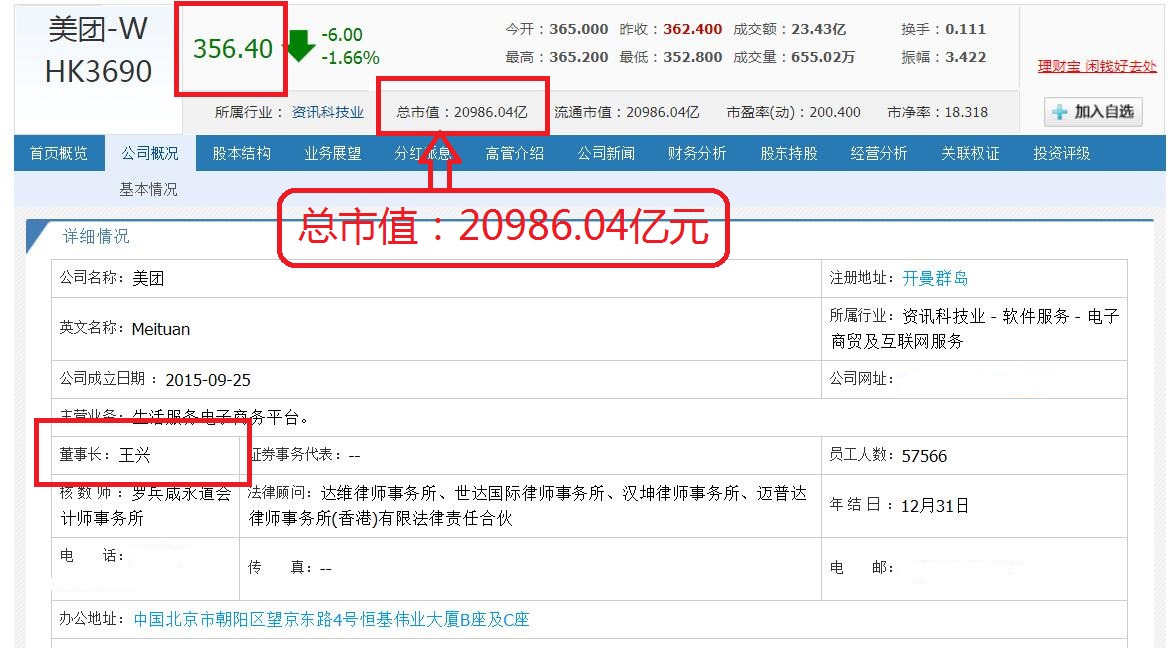Click the 最高 value 365.200
The width and height of the screenshot is (1173, 648).
(578, 57)
